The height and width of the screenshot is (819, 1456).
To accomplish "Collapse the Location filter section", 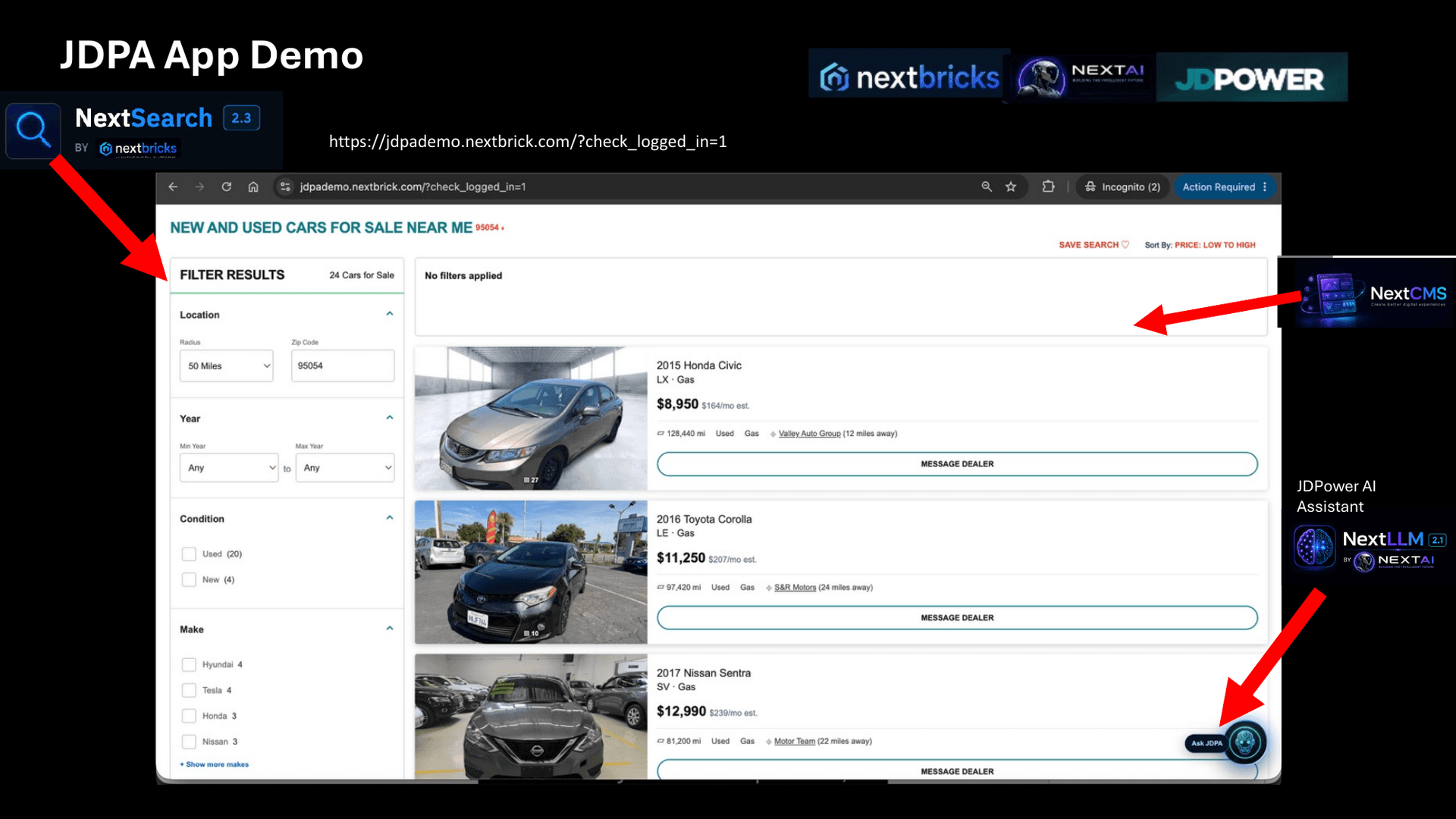I will (390, 314).
